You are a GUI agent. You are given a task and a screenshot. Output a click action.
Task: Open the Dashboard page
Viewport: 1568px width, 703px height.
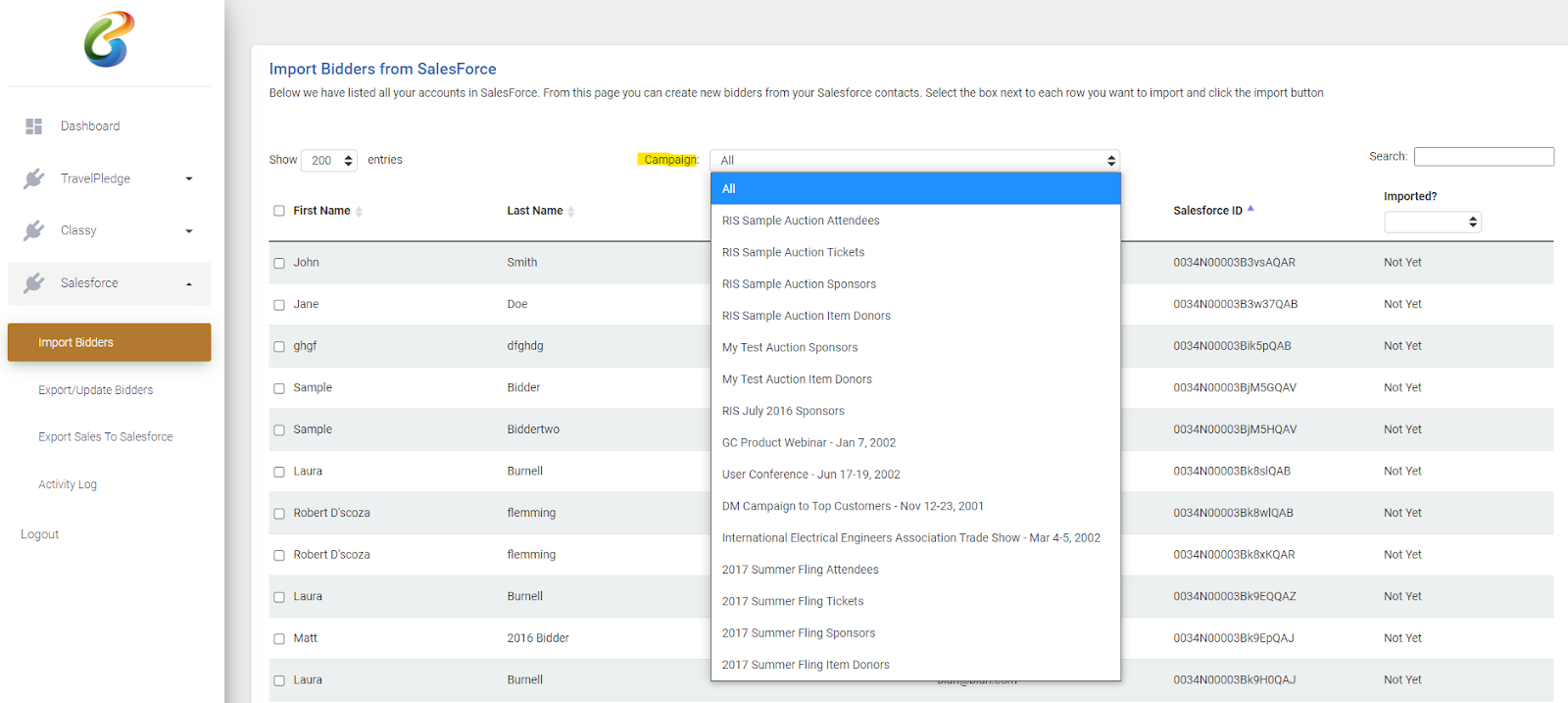point(90,126)
